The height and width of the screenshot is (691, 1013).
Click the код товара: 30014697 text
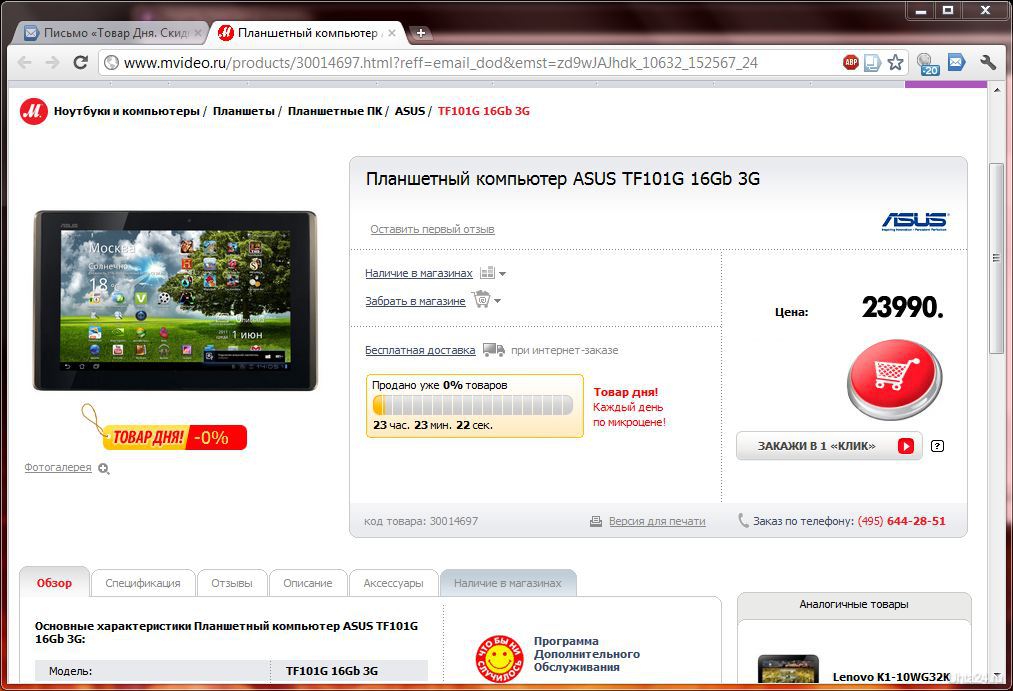coord(421,521)
